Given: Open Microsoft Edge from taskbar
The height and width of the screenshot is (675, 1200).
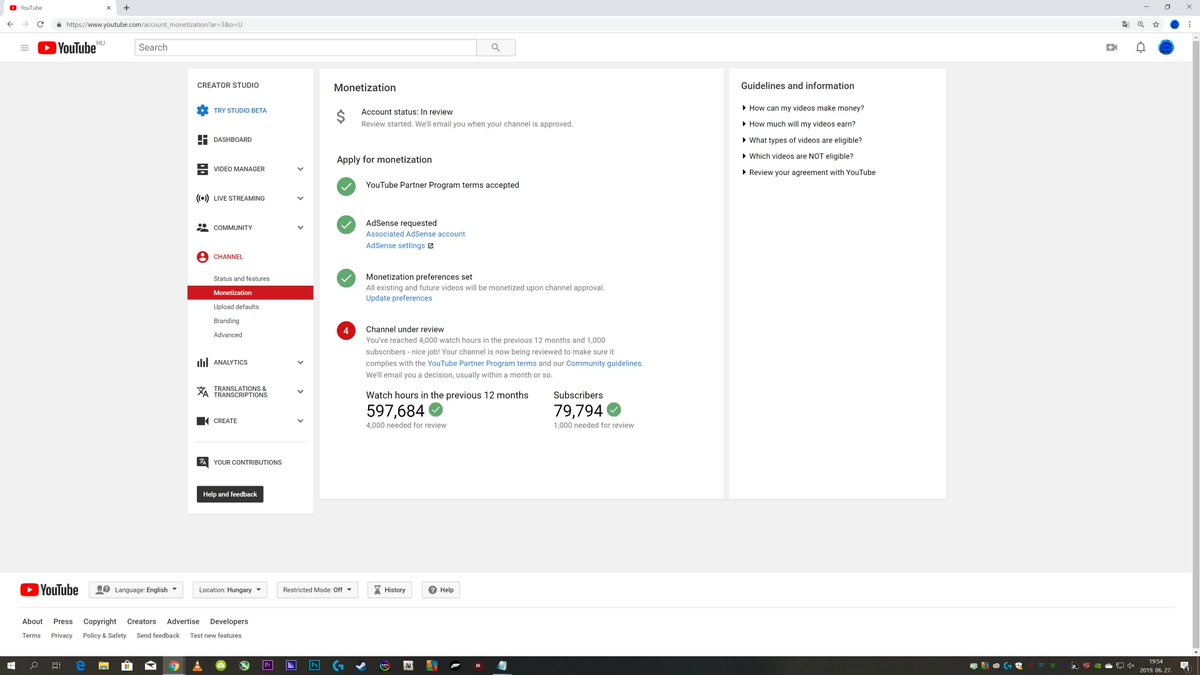Looking at the screenshot, I should tap(80, 665).
